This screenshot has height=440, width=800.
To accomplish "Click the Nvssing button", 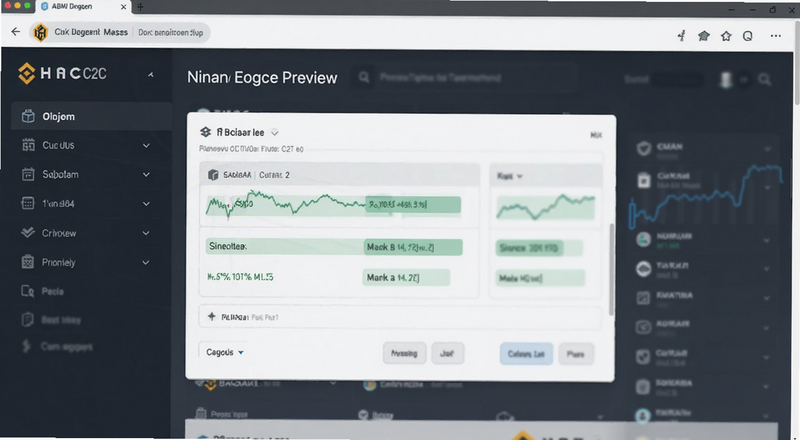I will click(404, 353).
